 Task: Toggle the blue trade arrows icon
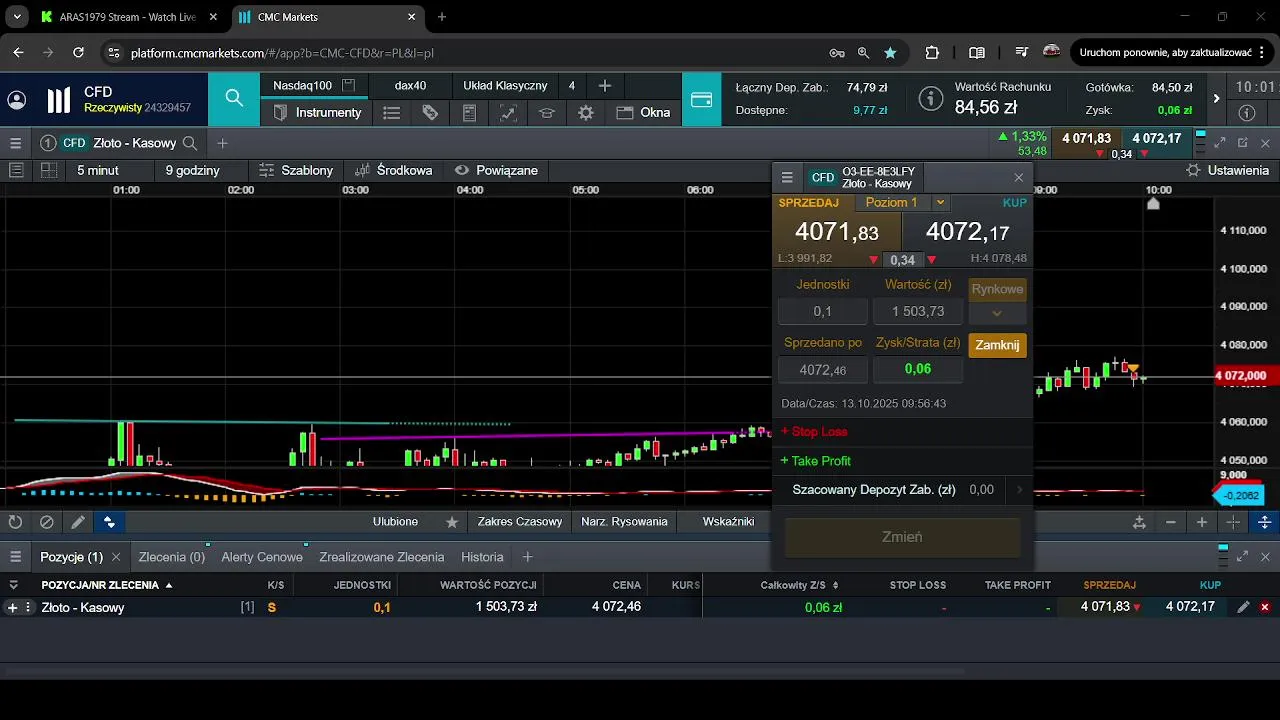pos(109,522)
